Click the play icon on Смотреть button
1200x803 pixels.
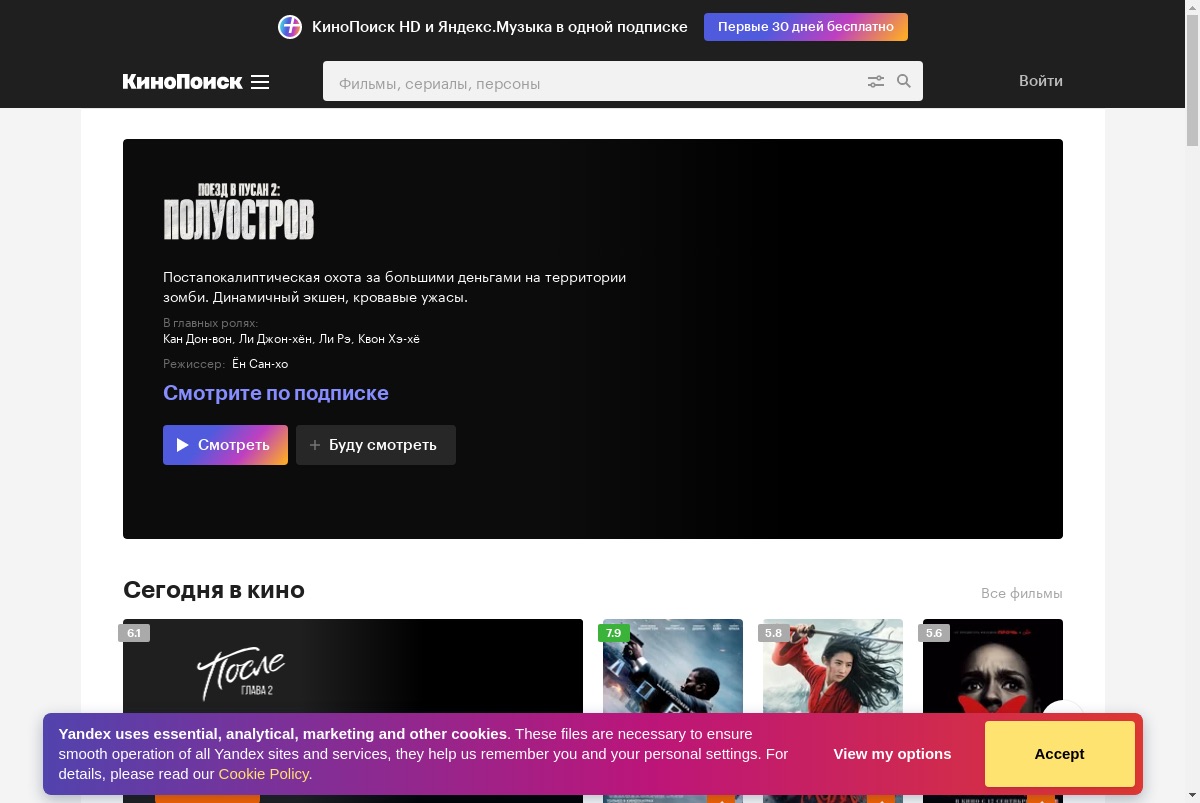point(183,445)
